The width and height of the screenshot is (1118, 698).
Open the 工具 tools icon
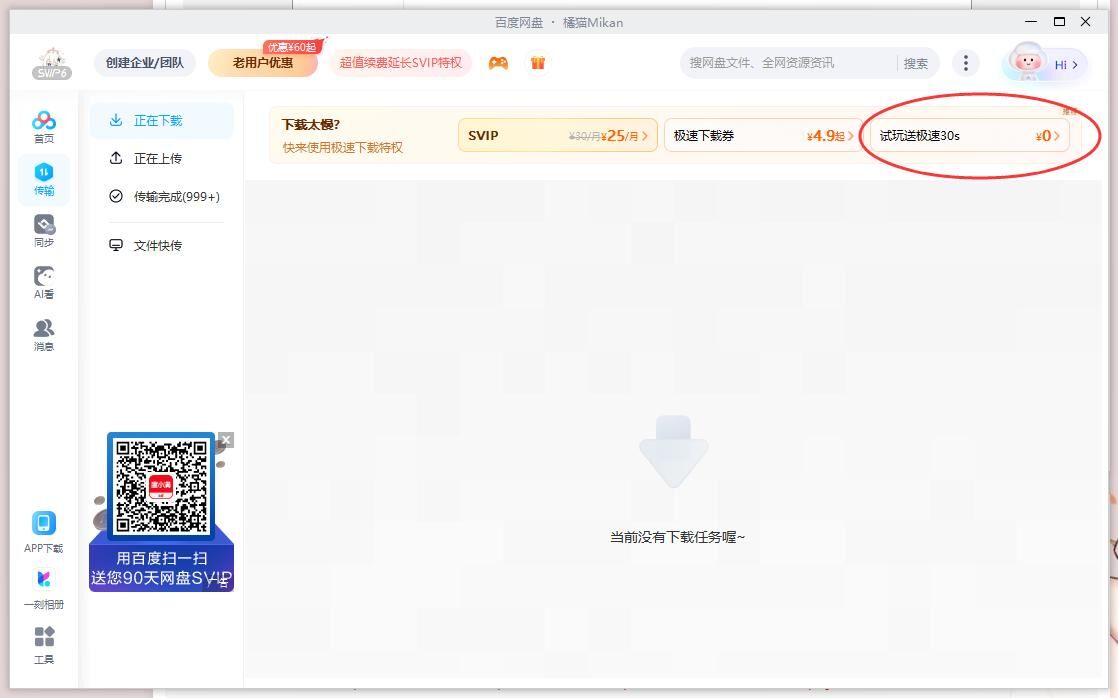point(44,644)
